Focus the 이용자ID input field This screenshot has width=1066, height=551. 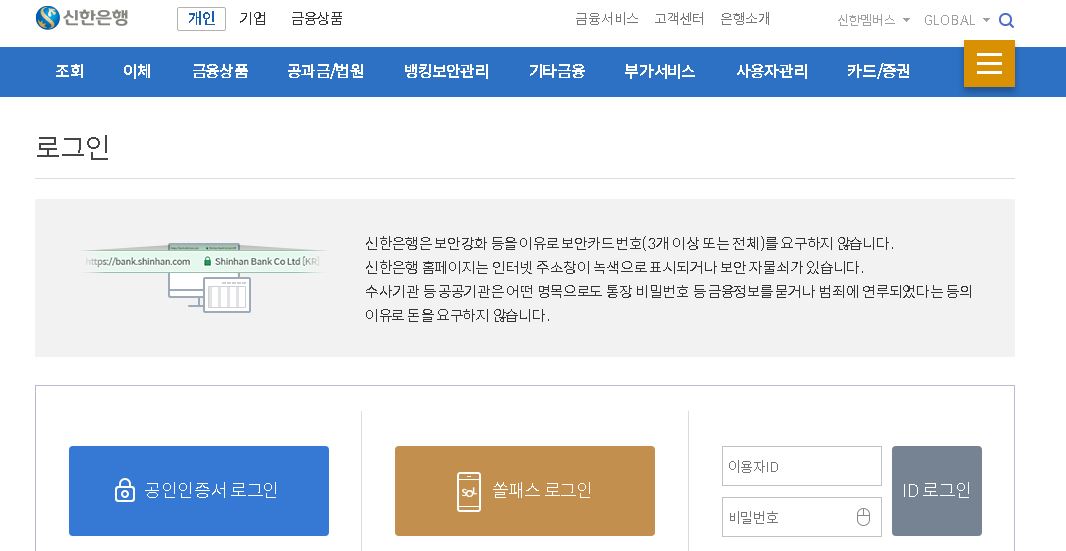pos(802,466)
